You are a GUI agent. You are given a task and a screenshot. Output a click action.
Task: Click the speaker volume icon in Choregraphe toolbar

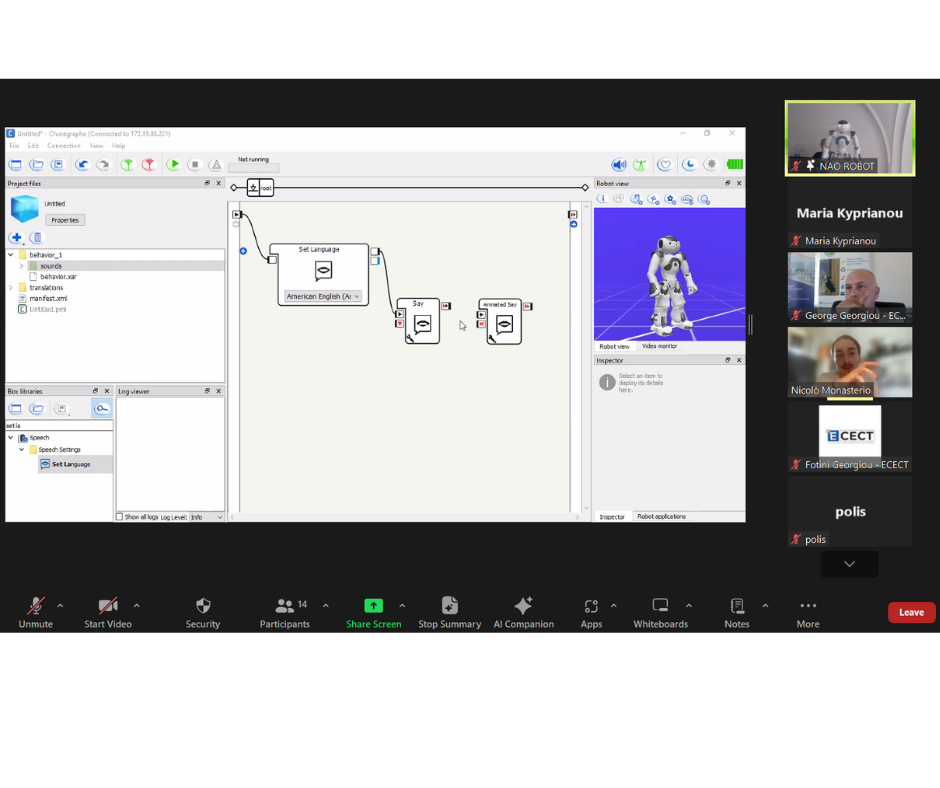point(619,164)
